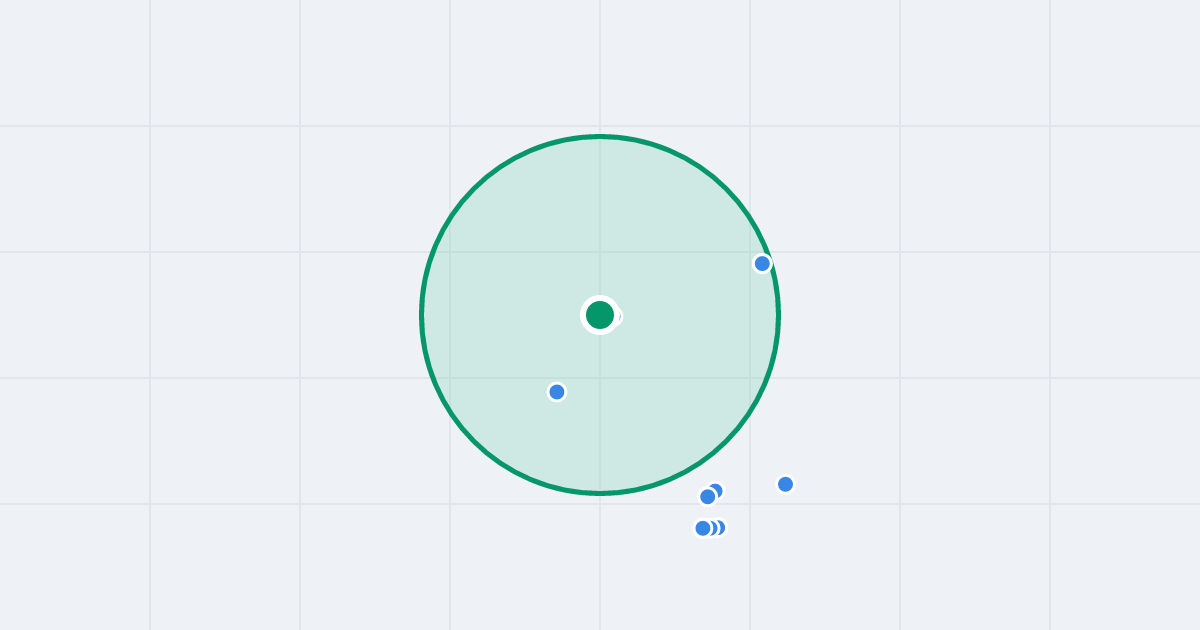
Task: Click the empty grid cell in the bottom-right corner
Action: [x=1125, y=567]
